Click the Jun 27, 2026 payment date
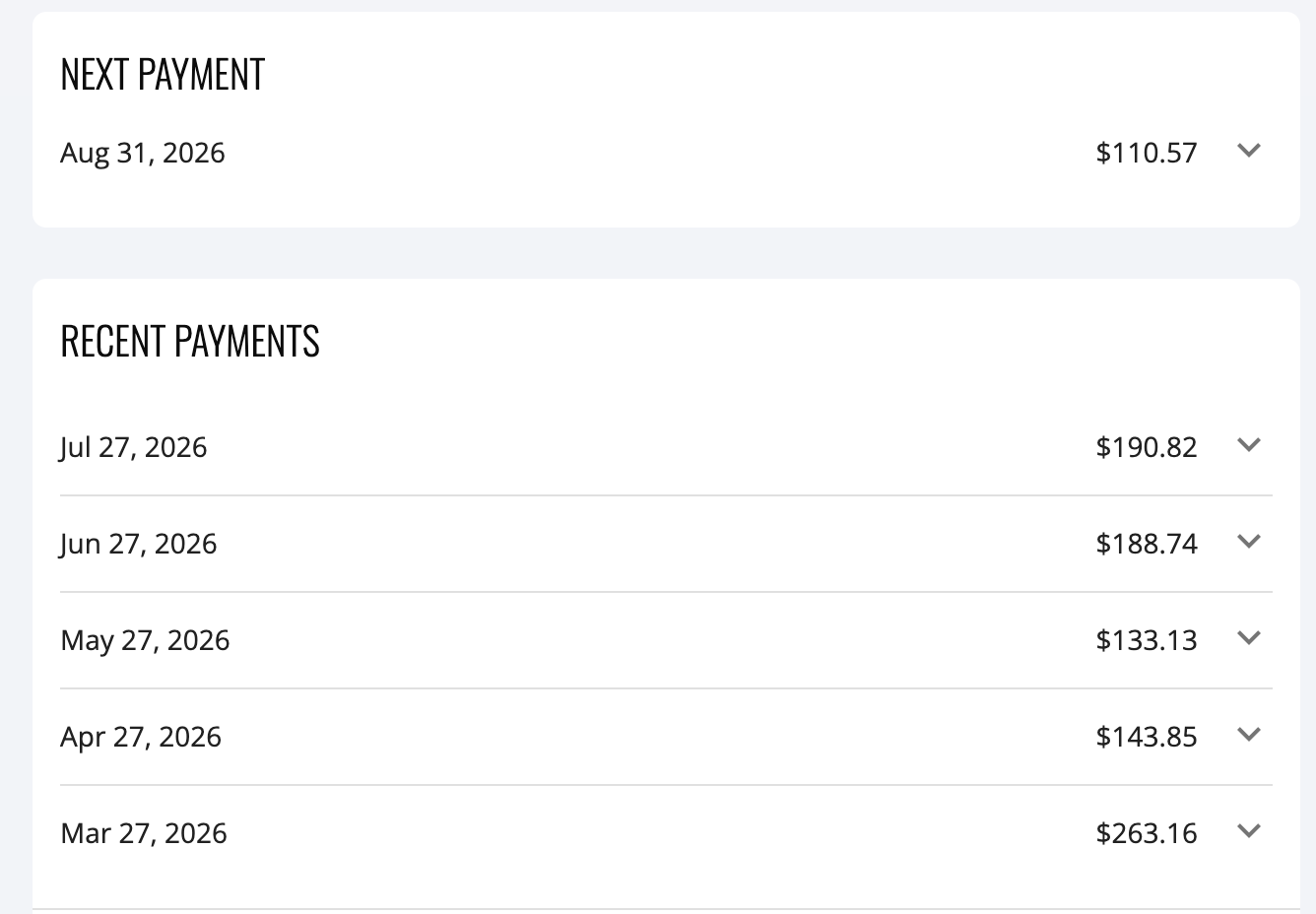Image resolution: width=1316 pixels, height=914 pixels. (139, 544)
